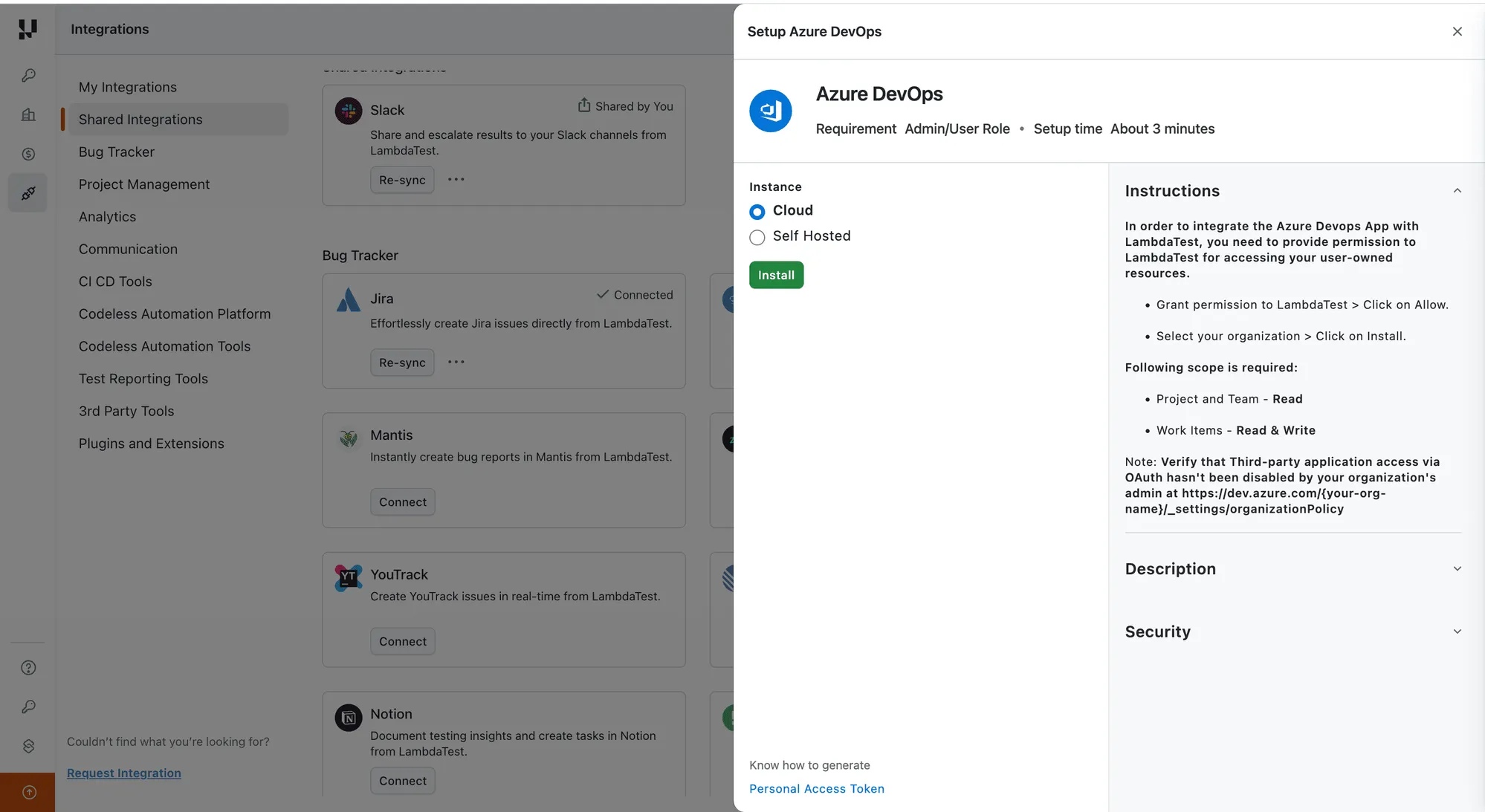Open the key icon above the hexagon icon
Image resolution: width=1485 pixels, height=812 pixels.
tap(28, 707)
